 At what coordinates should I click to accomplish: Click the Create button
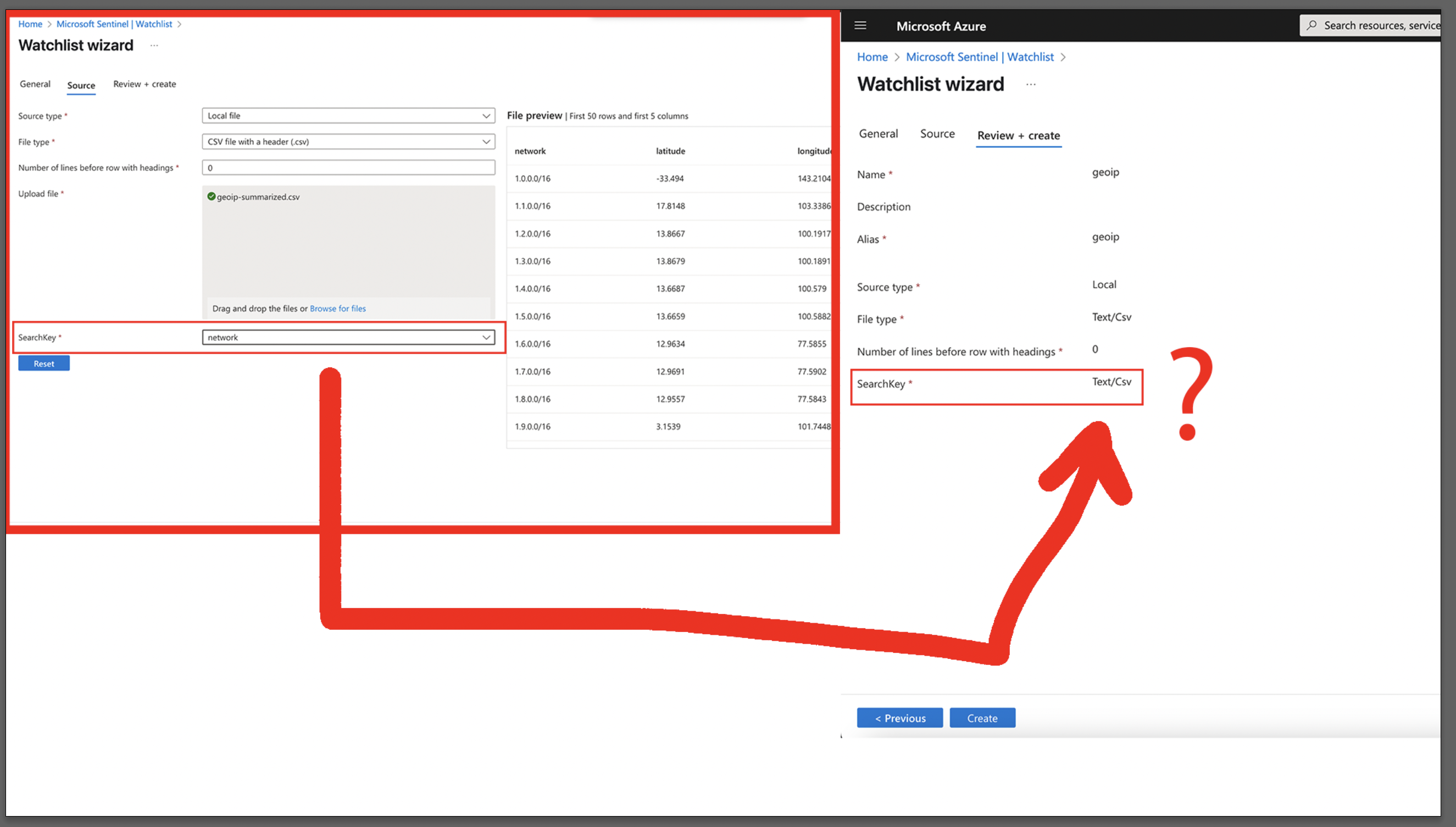[x=982, y=718]
